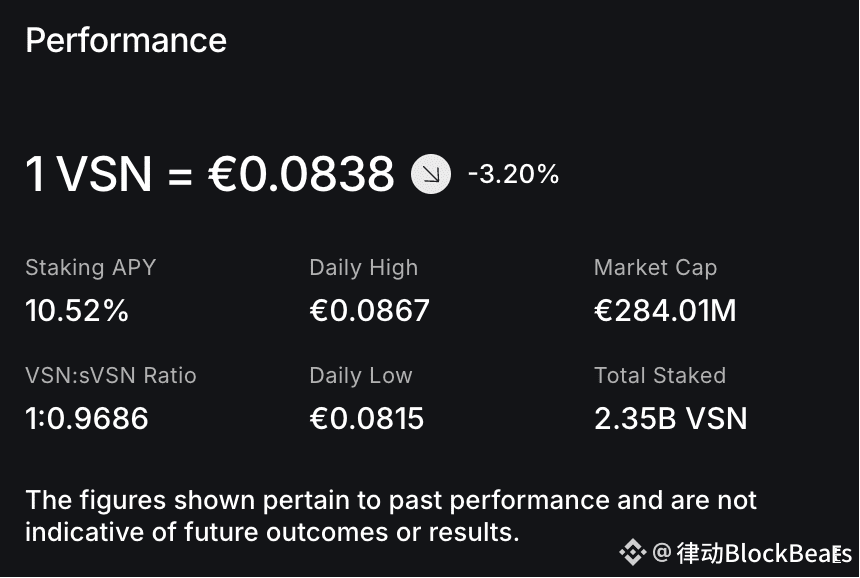Click the 10.52% staking APY value
This screenshot has width=860, height=578.
77,310
